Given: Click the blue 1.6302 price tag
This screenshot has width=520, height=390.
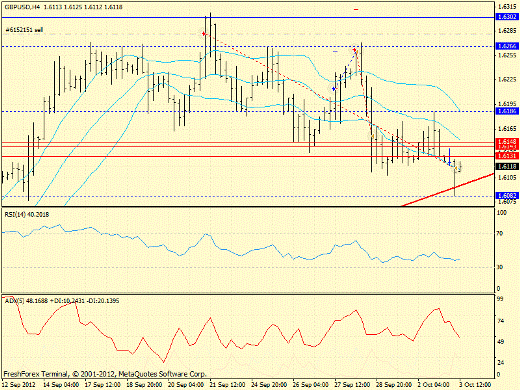Looking at the screenshot, I should (507, 17).
